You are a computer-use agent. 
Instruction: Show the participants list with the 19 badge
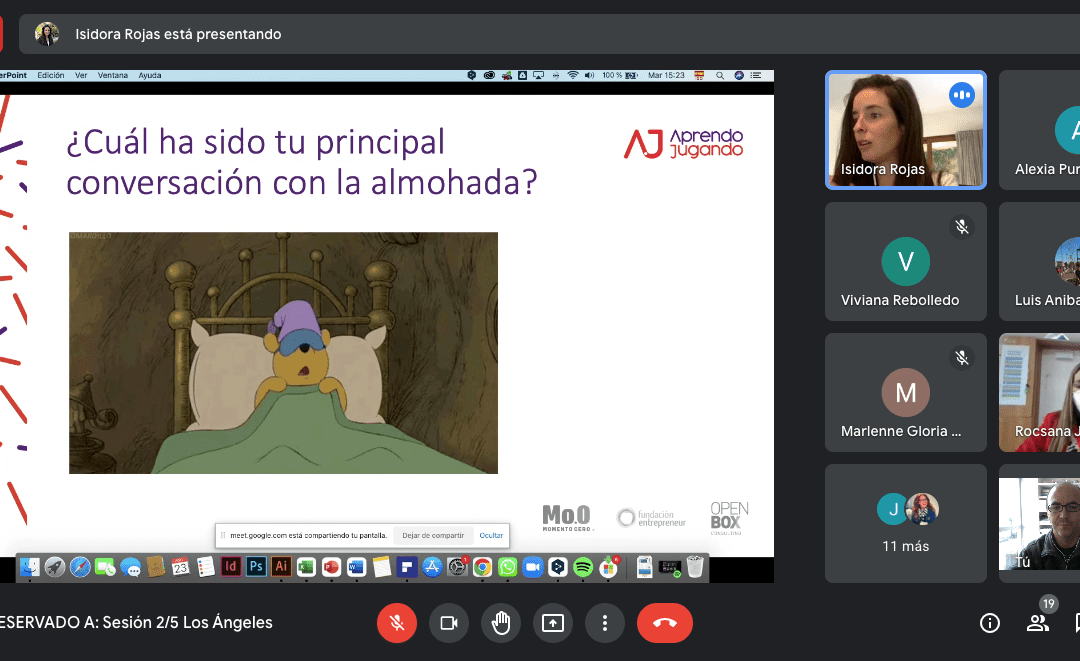[x=1037, y=623]
